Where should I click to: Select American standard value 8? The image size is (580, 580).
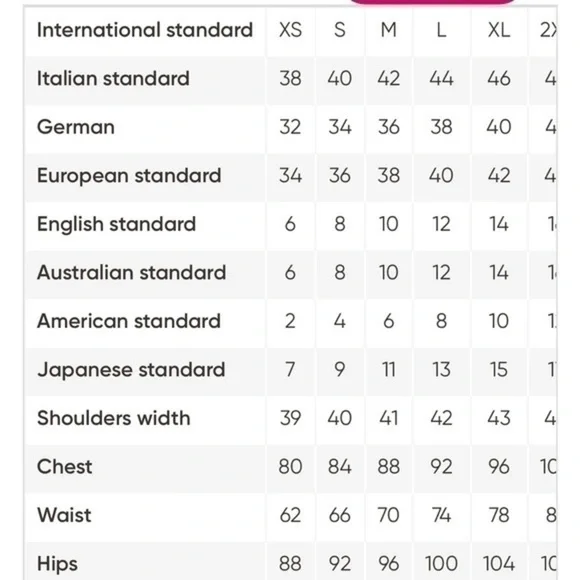click(441, 321)
